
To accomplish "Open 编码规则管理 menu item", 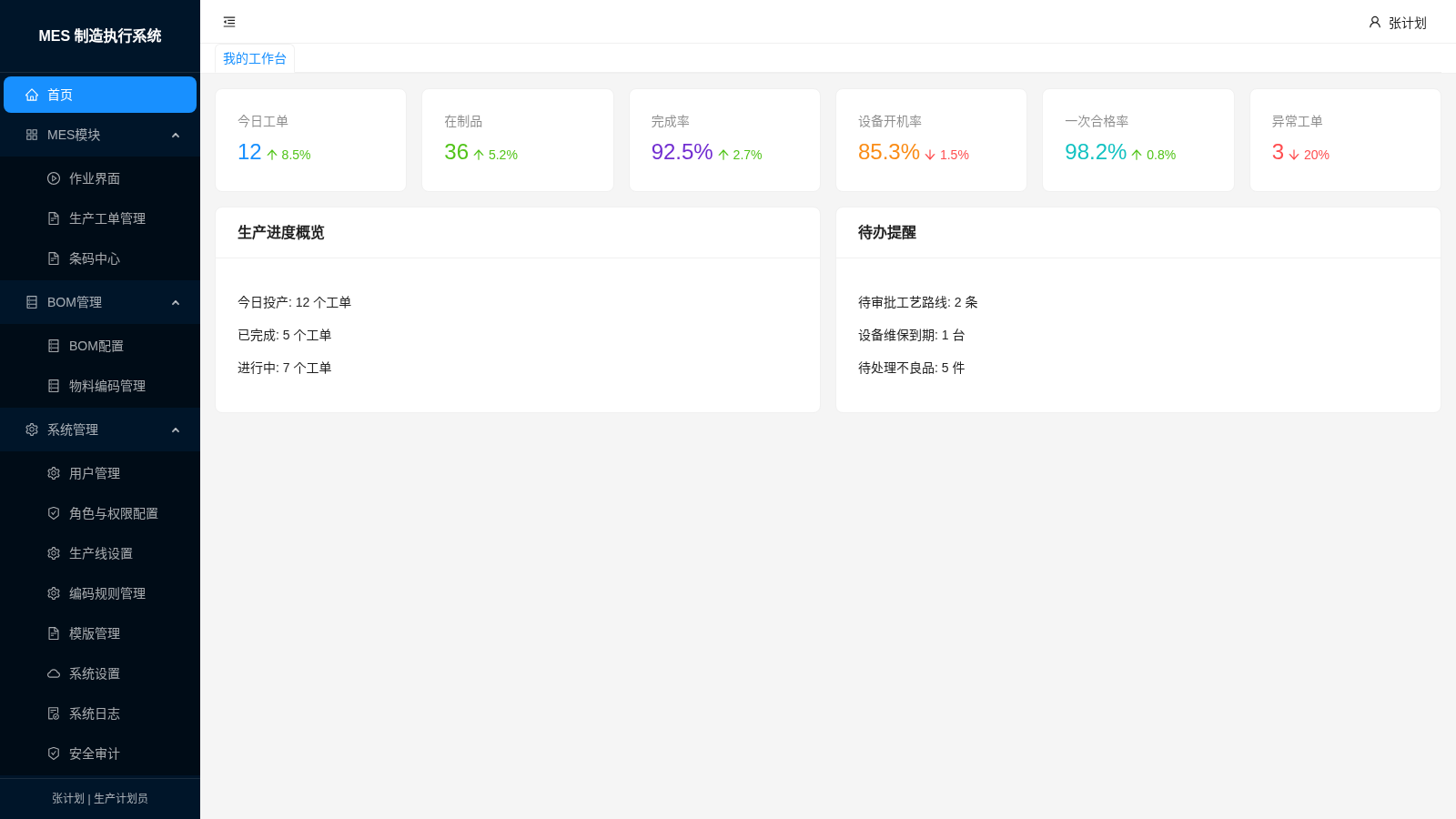I will coord(100,593).
